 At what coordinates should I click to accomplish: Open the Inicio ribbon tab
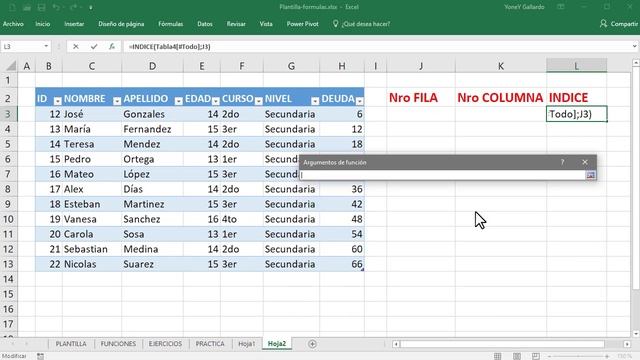click(x=42, y=24)
